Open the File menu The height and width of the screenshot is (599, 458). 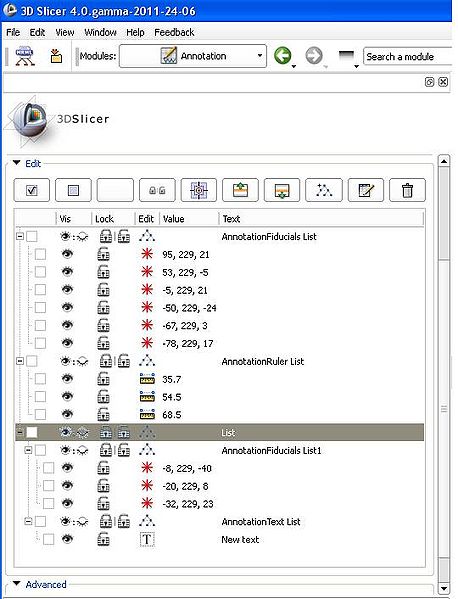[x=13, y=32]
